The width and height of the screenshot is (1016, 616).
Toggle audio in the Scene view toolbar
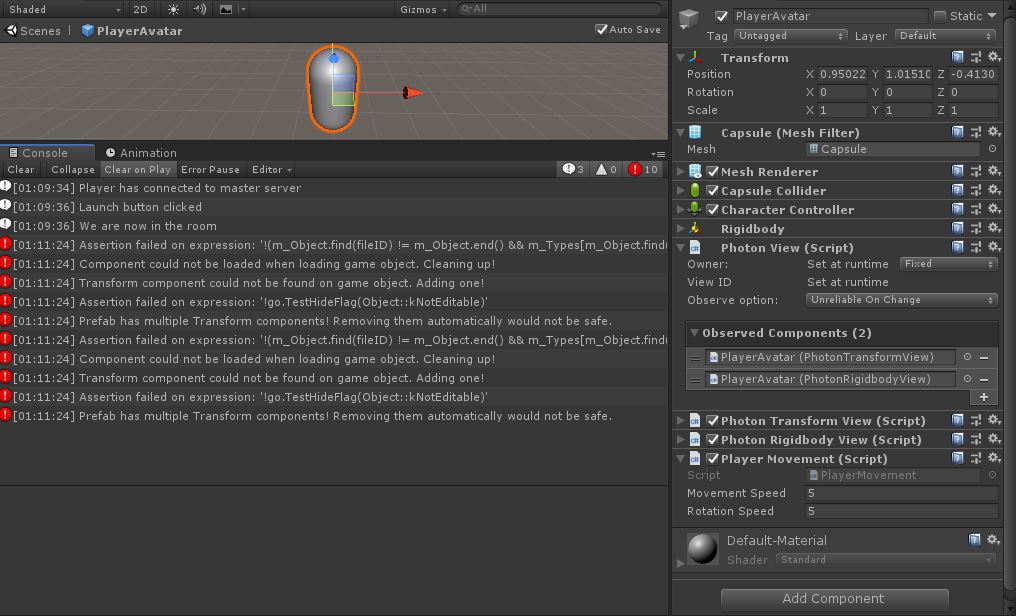198,9
